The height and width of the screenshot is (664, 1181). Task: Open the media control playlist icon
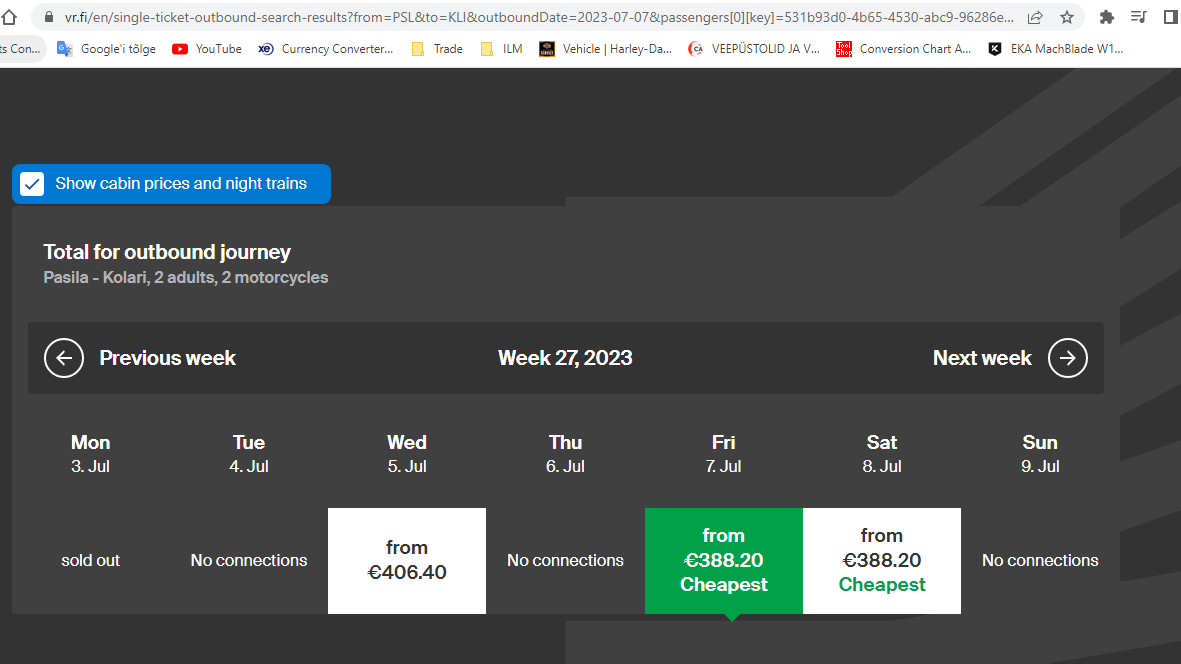pyautogui.click(x=1138, y=17)
